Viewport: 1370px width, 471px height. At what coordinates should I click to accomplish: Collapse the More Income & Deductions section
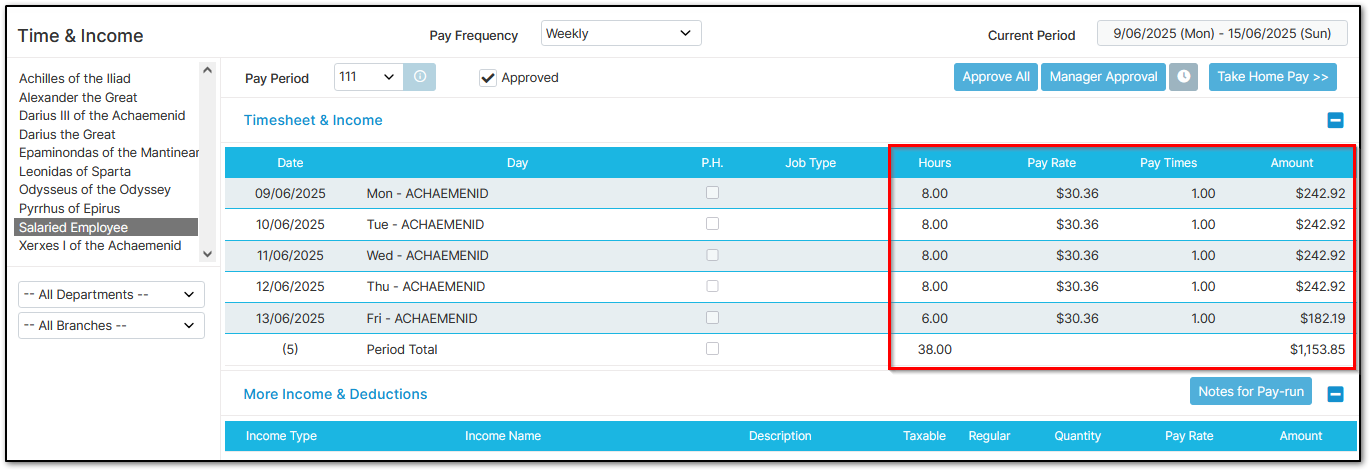pyautogui.click(x=1335, y=394)
